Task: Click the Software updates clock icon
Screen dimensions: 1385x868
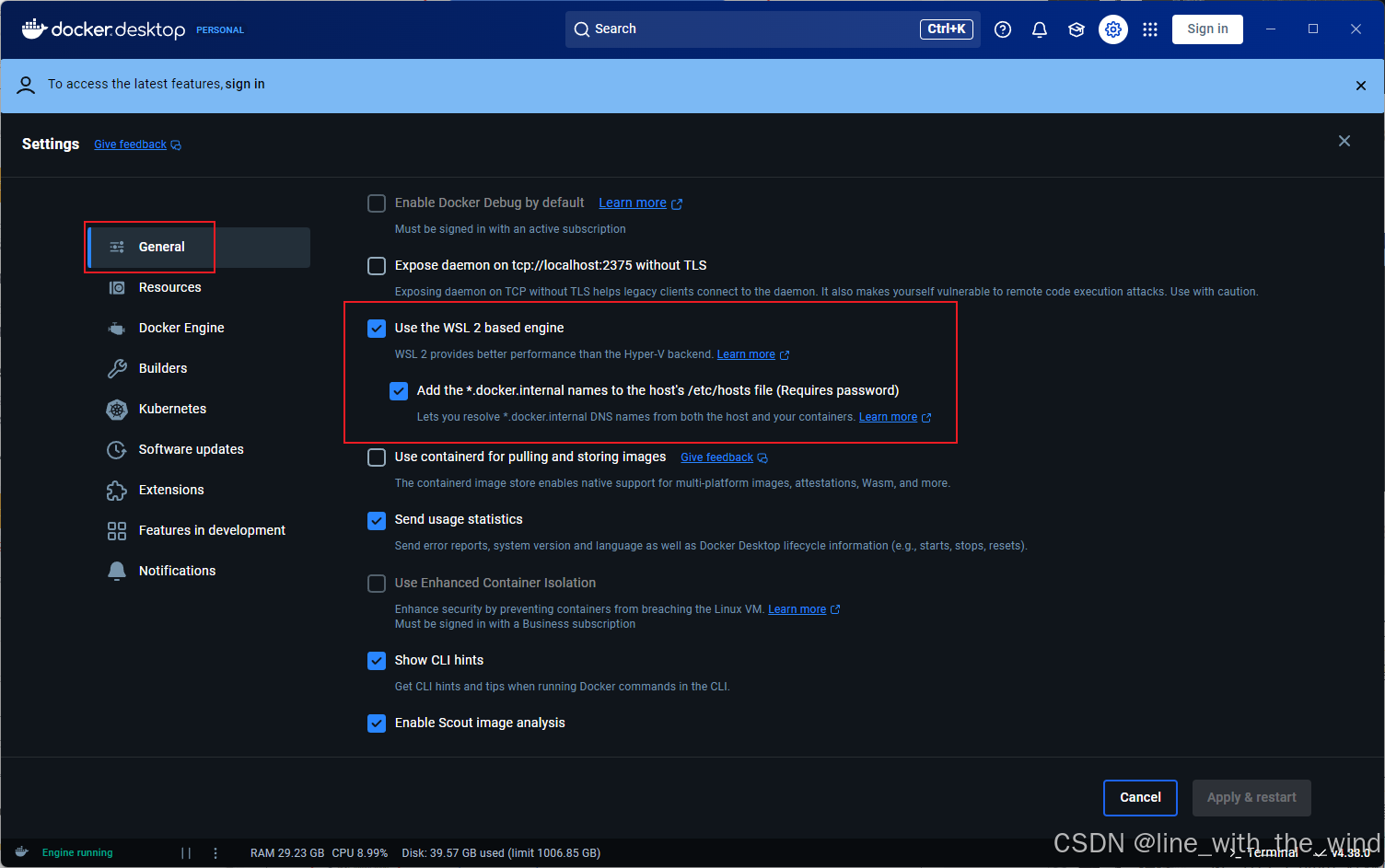Action: coord(117,449)
